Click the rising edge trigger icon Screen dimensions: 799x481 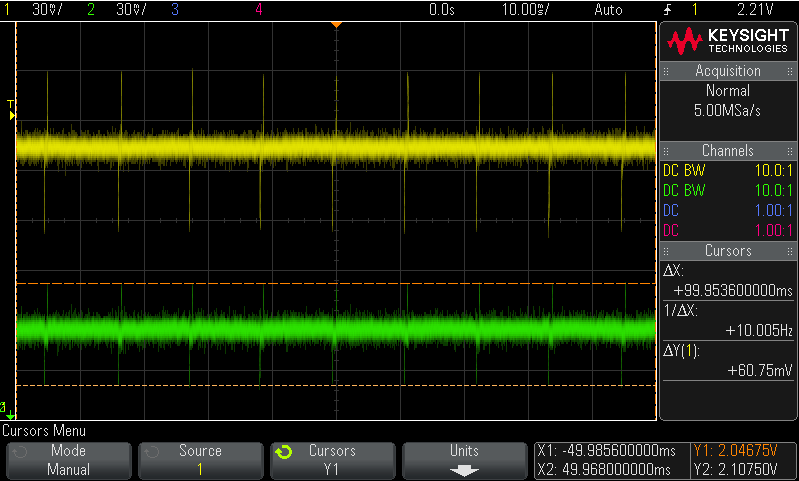pyautogui.click(x=668, y=9)
